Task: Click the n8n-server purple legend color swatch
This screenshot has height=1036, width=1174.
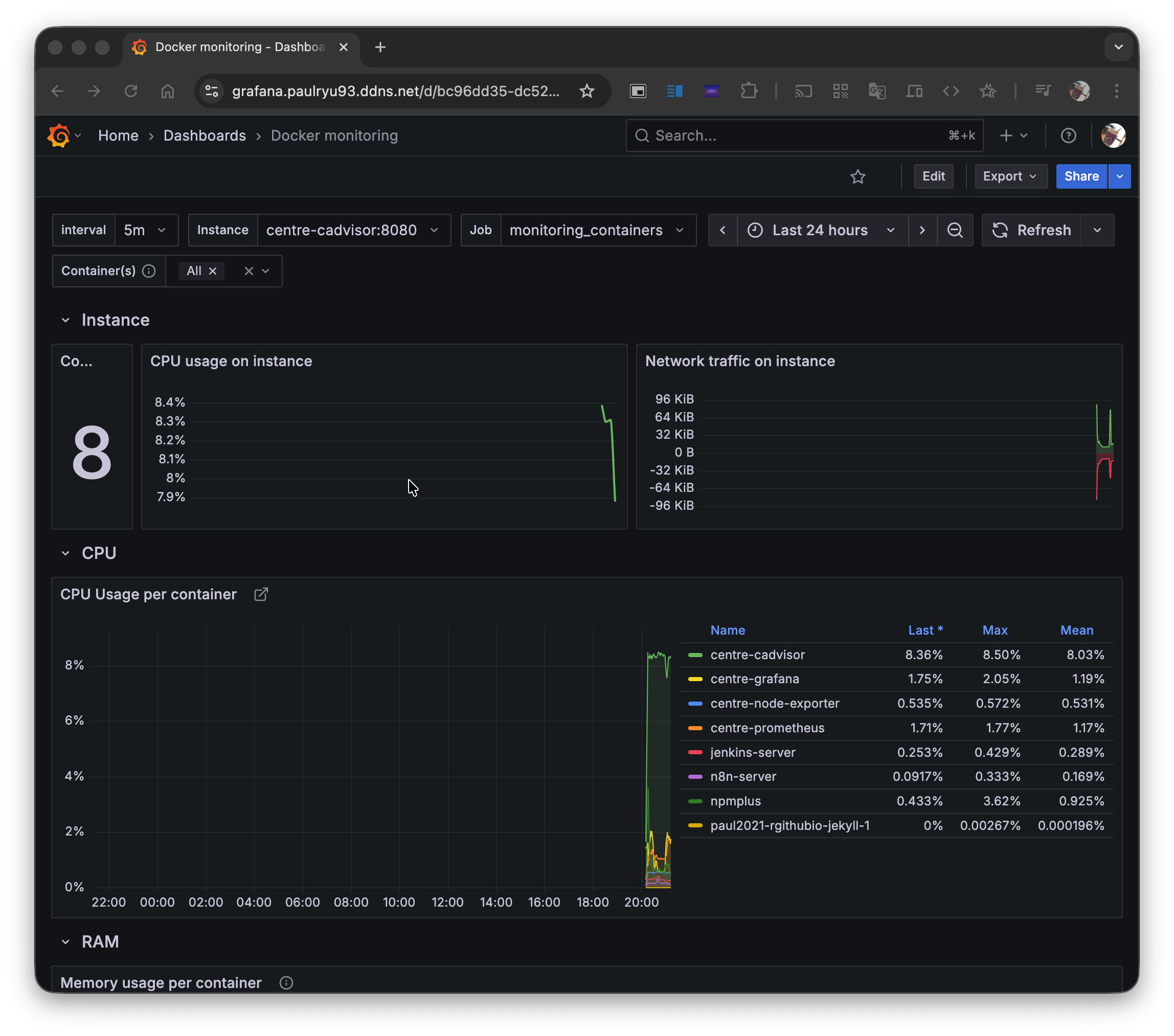Action: click(x=695, y=776)
